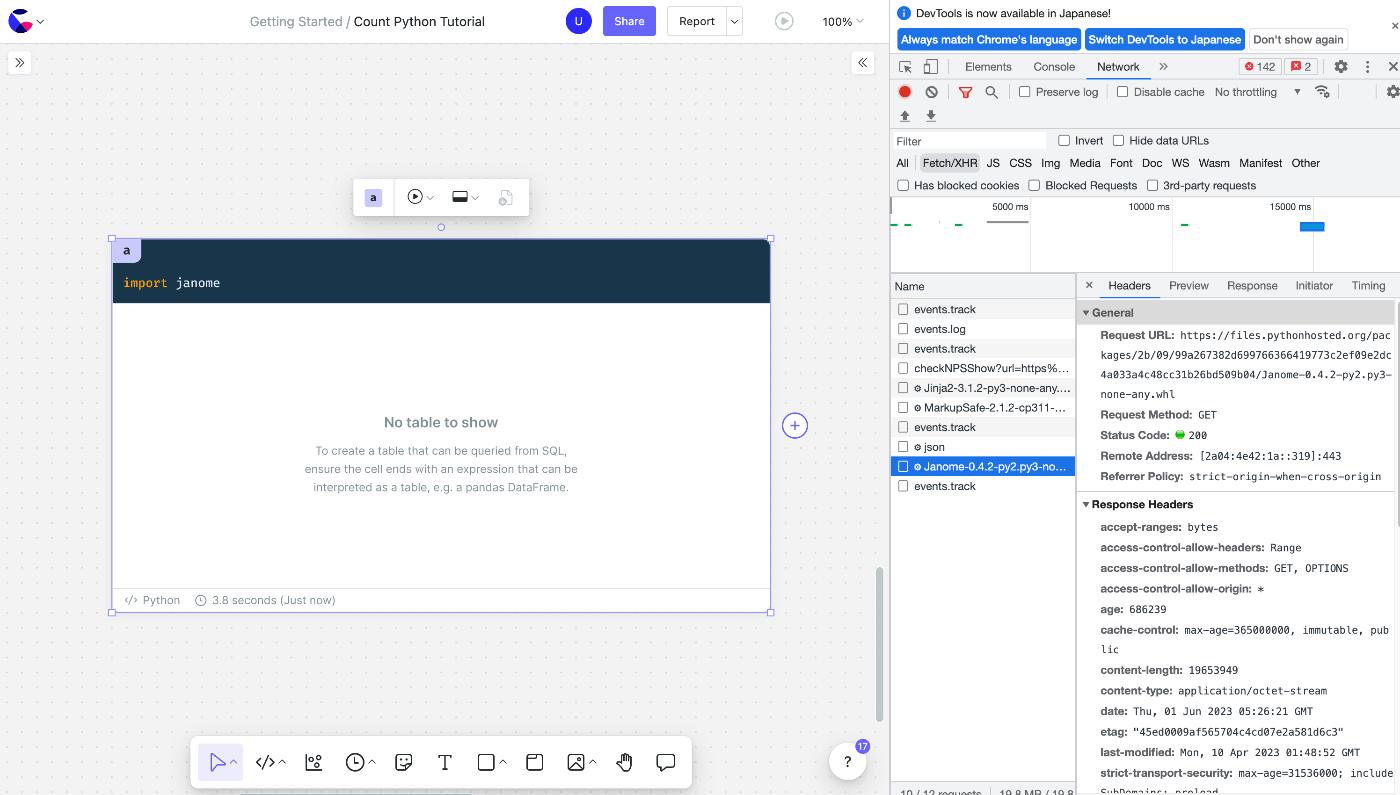Screen dimensions: 1400x795
Task: Check Has blocked cookies checkbox
Action: [903, 185]
